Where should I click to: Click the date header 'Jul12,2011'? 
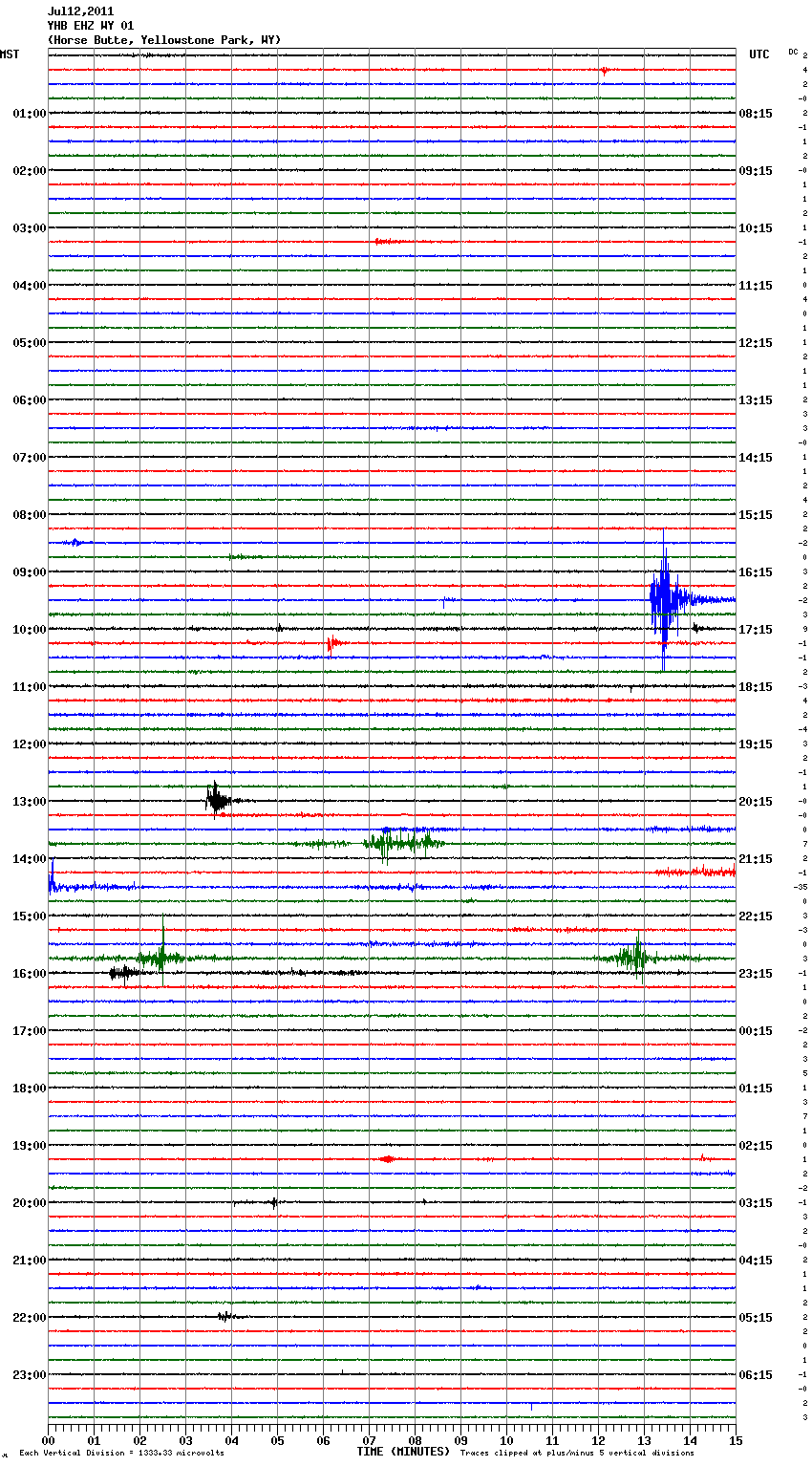[x=80, y=11]
